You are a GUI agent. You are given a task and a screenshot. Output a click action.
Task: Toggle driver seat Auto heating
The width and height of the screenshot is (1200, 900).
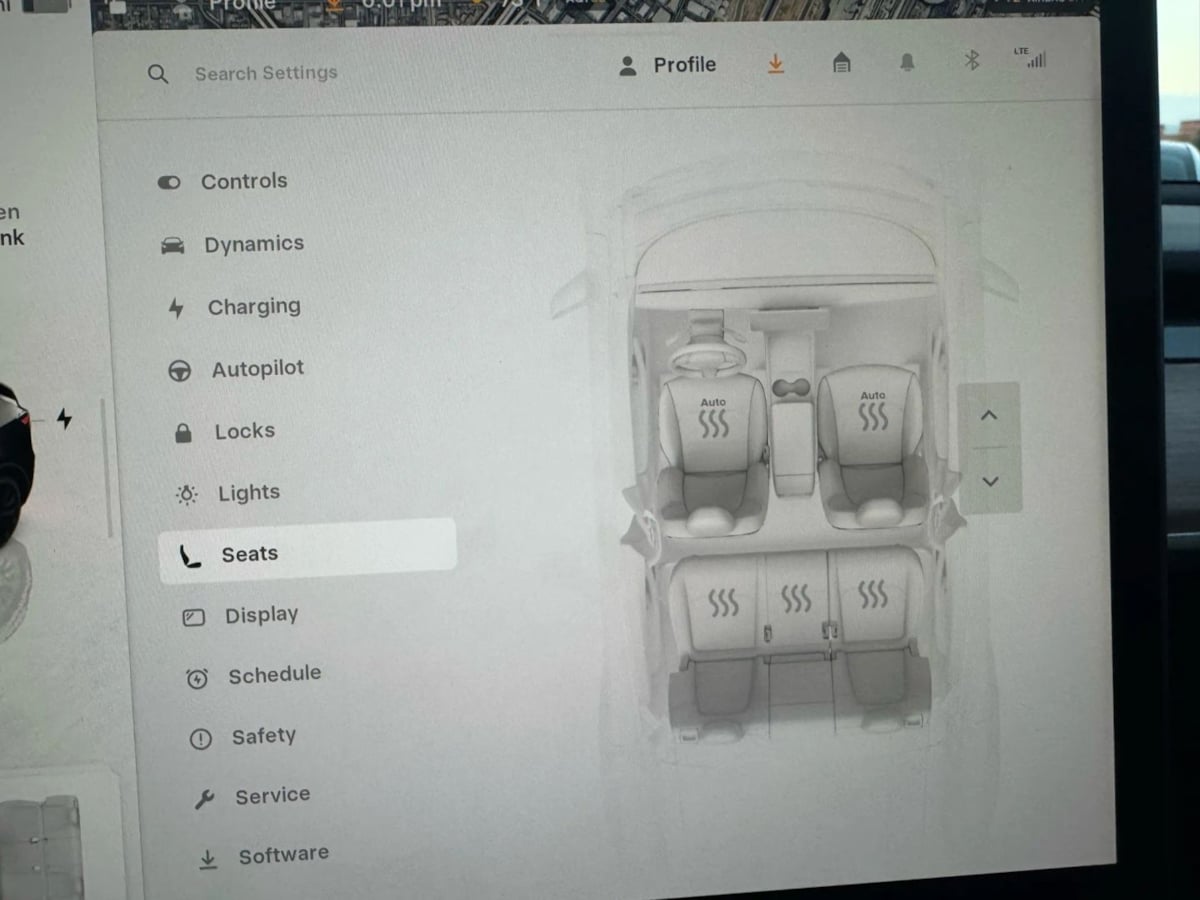coord(713,418)
